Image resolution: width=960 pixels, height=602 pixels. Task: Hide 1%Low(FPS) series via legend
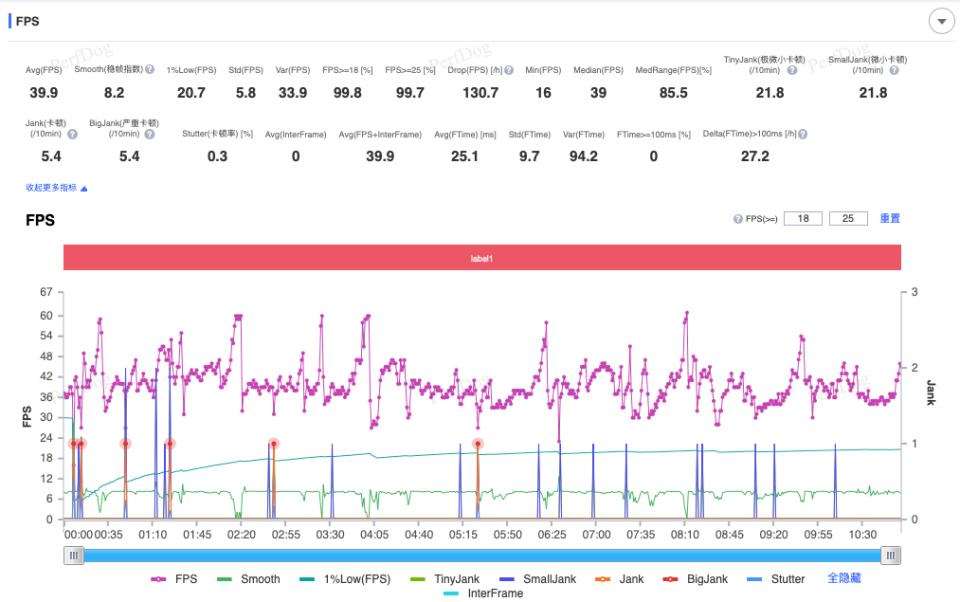[345, 579]
